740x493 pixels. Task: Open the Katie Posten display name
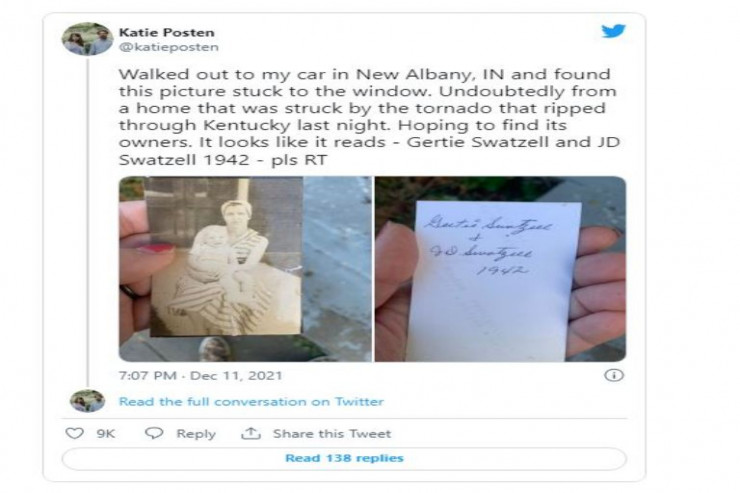166,33
